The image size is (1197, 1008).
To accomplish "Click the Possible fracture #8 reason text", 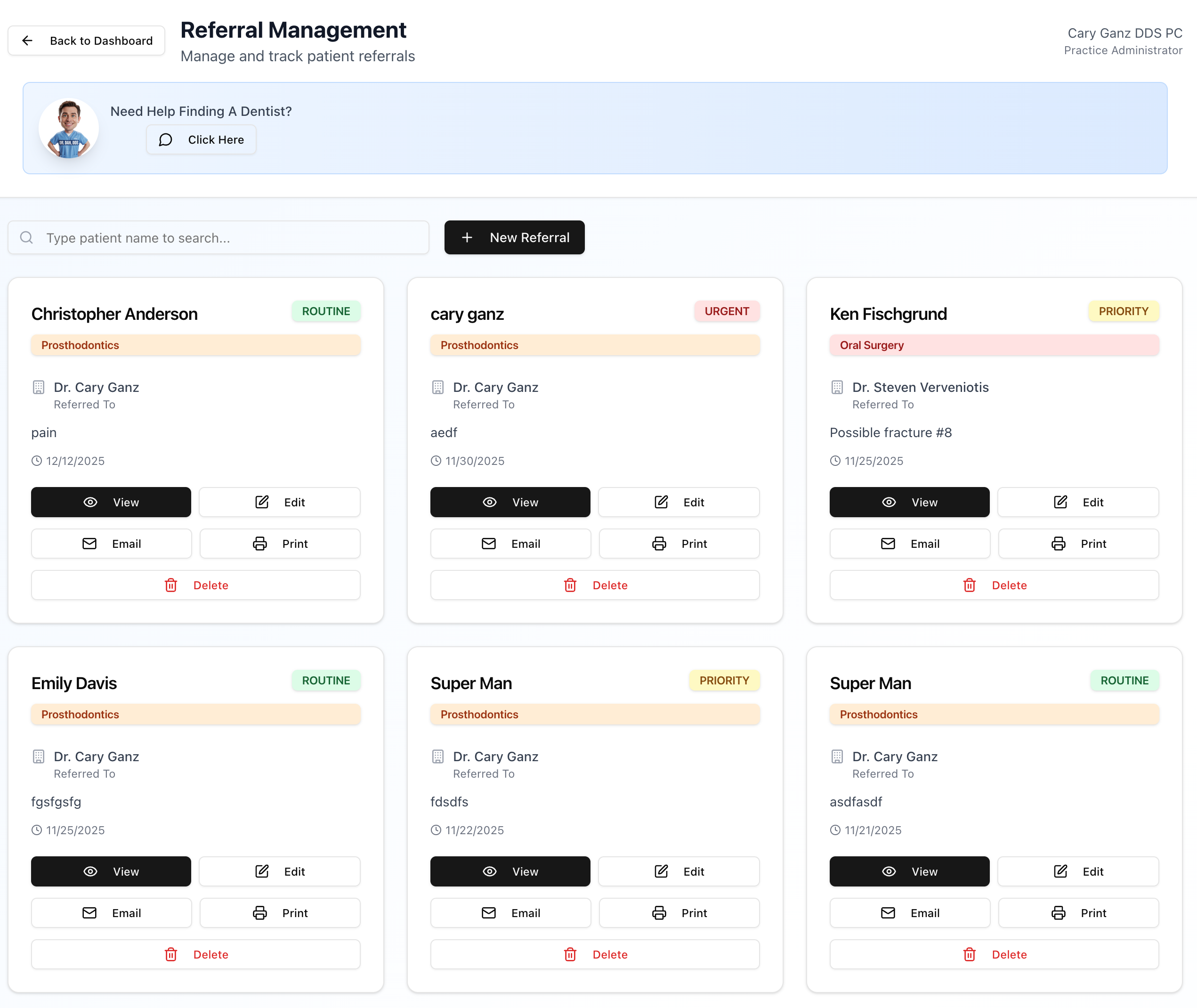I will click(x=891, y=432).
